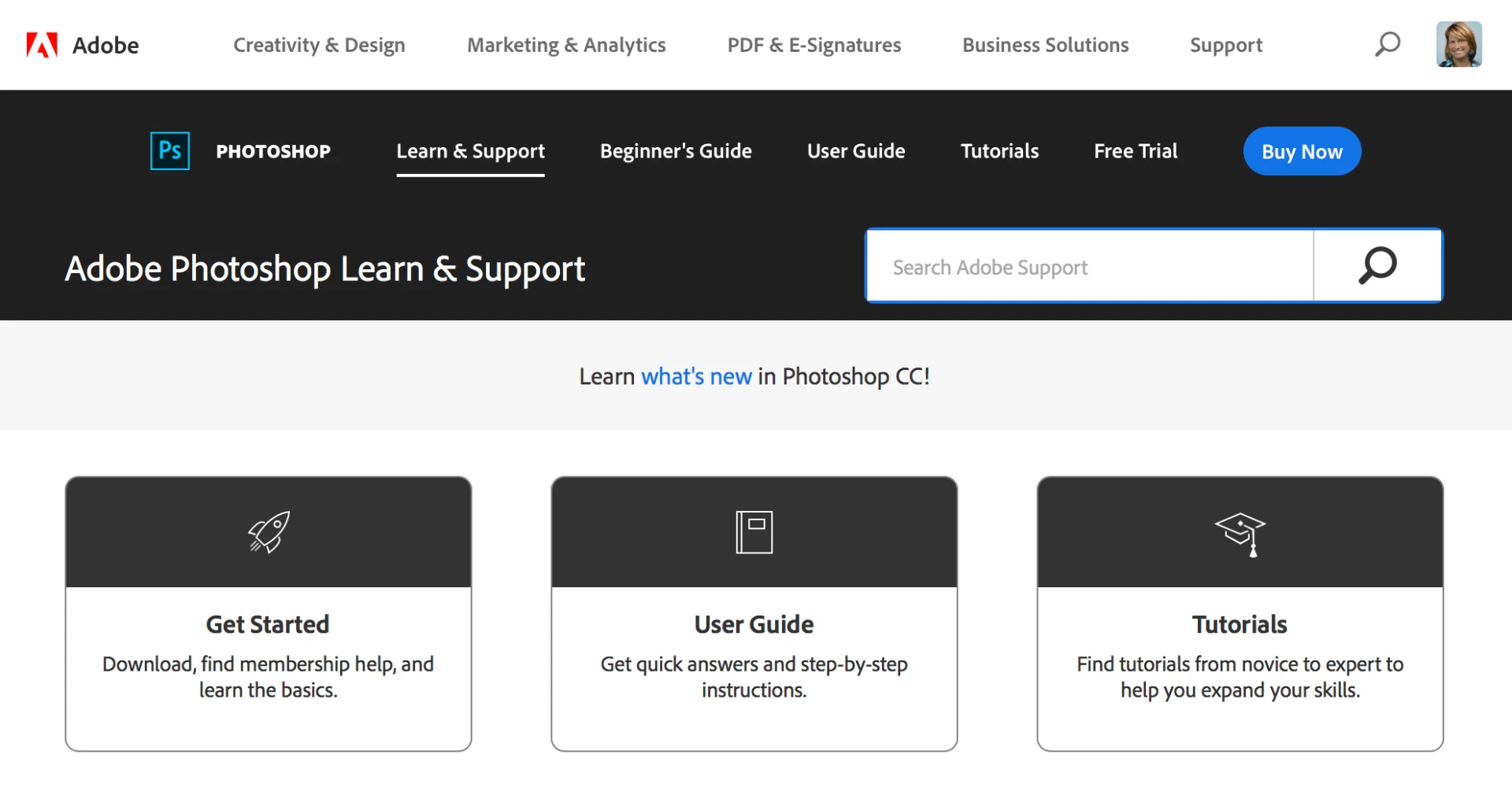The image size is (1512, 810).
Task: Click the rocket icon on Get Started
Action: [x=269, y=532]
